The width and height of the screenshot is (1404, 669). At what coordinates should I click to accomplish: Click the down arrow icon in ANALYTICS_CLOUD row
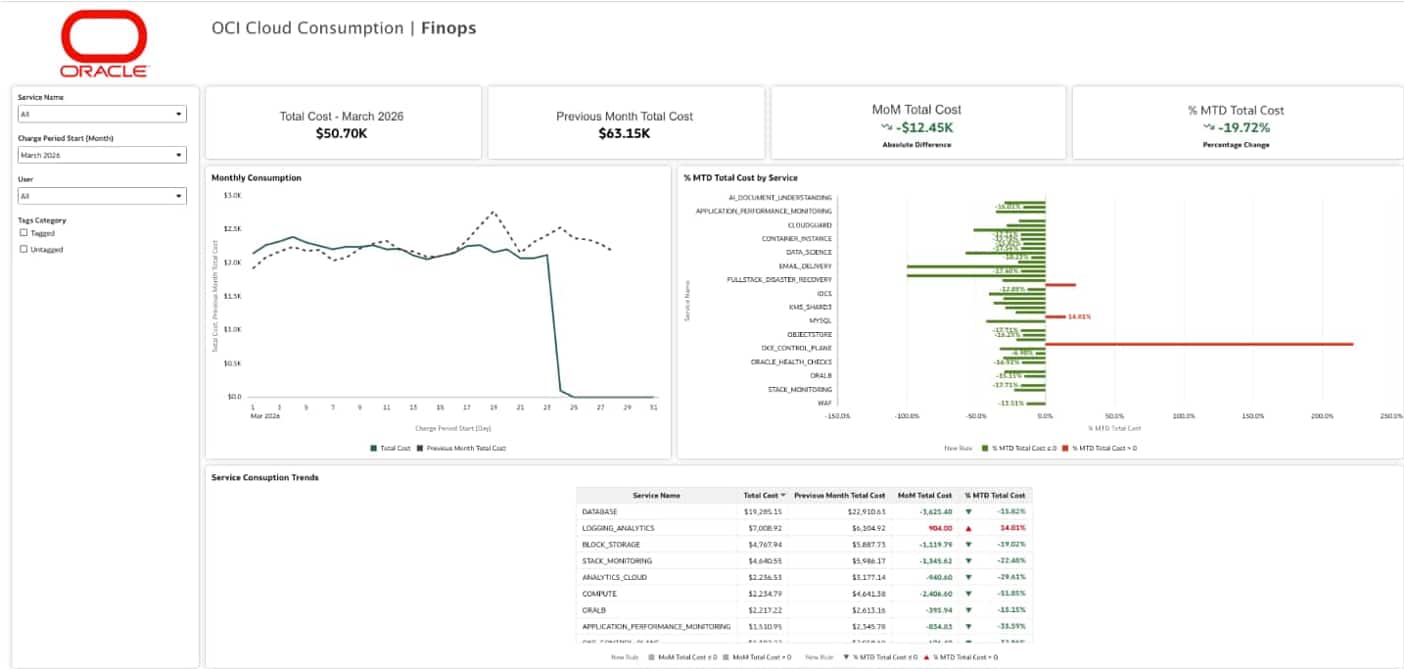968,577
